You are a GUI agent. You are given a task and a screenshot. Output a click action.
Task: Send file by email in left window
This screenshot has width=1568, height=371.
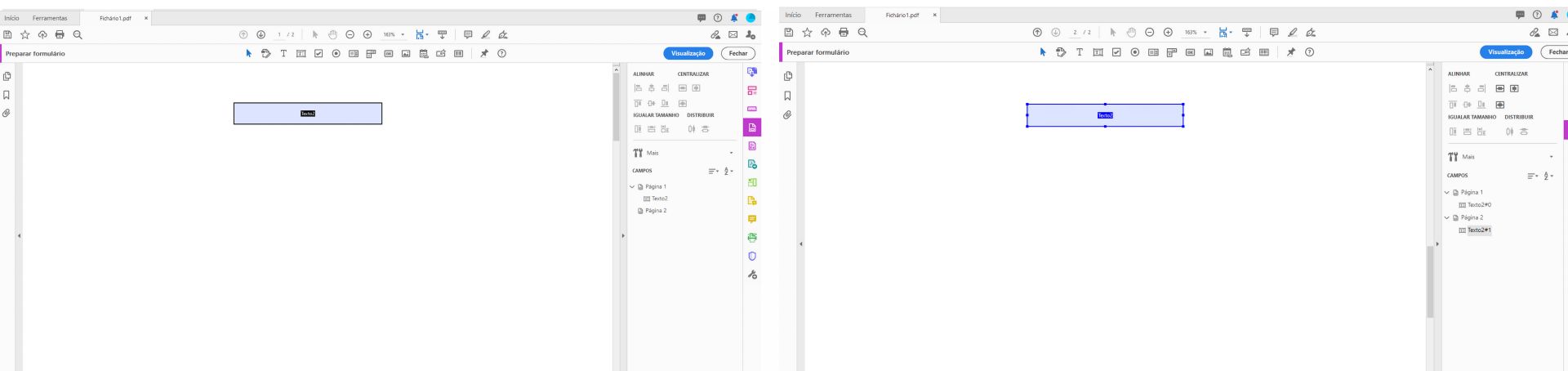[x=733, y=35]
